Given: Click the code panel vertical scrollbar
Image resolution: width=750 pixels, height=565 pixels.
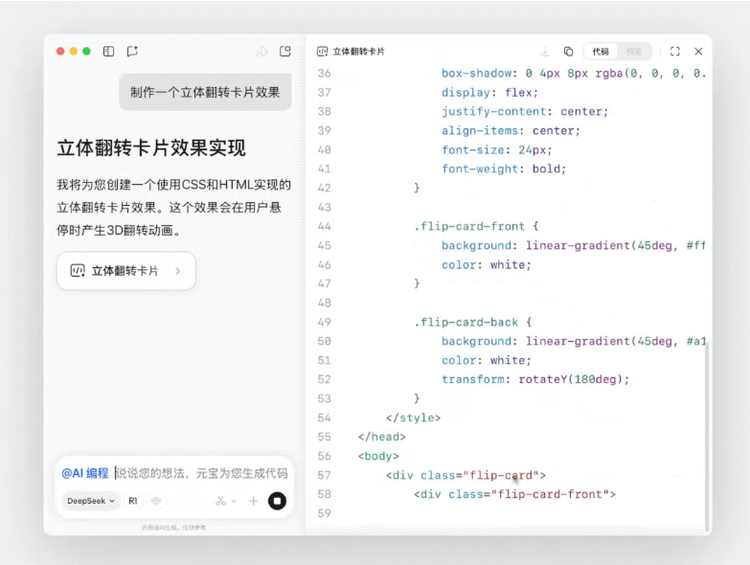Looking at the screenshot, I should point(706,430).
